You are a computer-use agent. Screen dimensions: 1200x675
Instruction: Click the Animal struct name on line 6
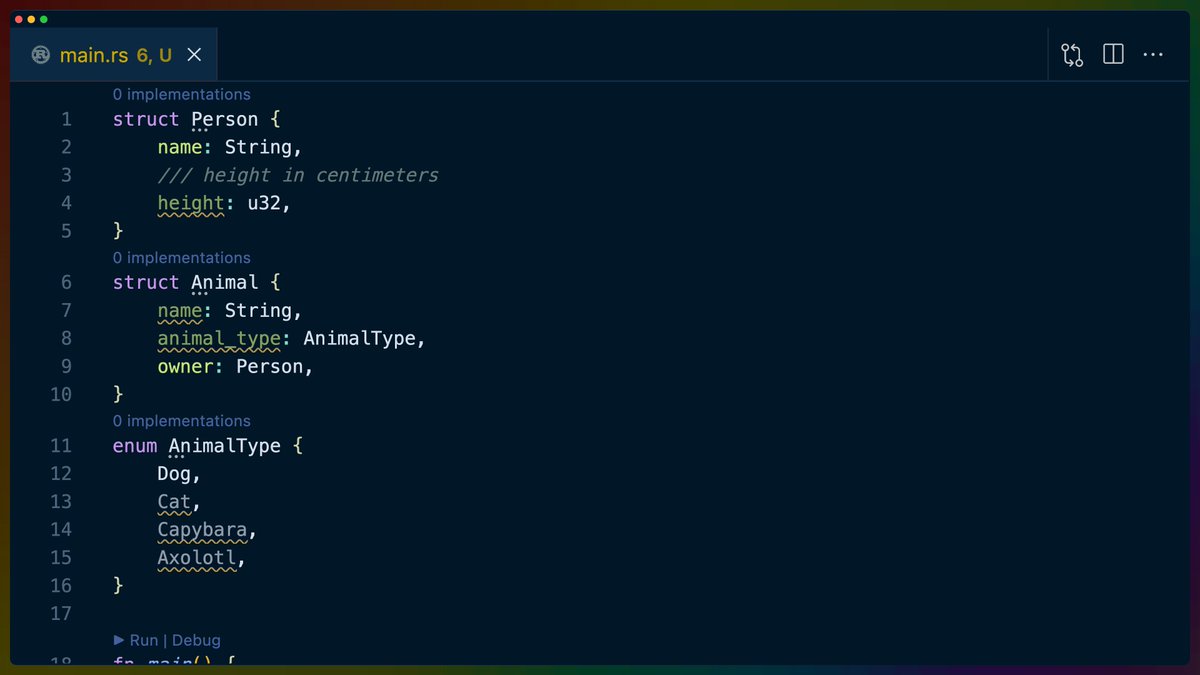(225, 283)
